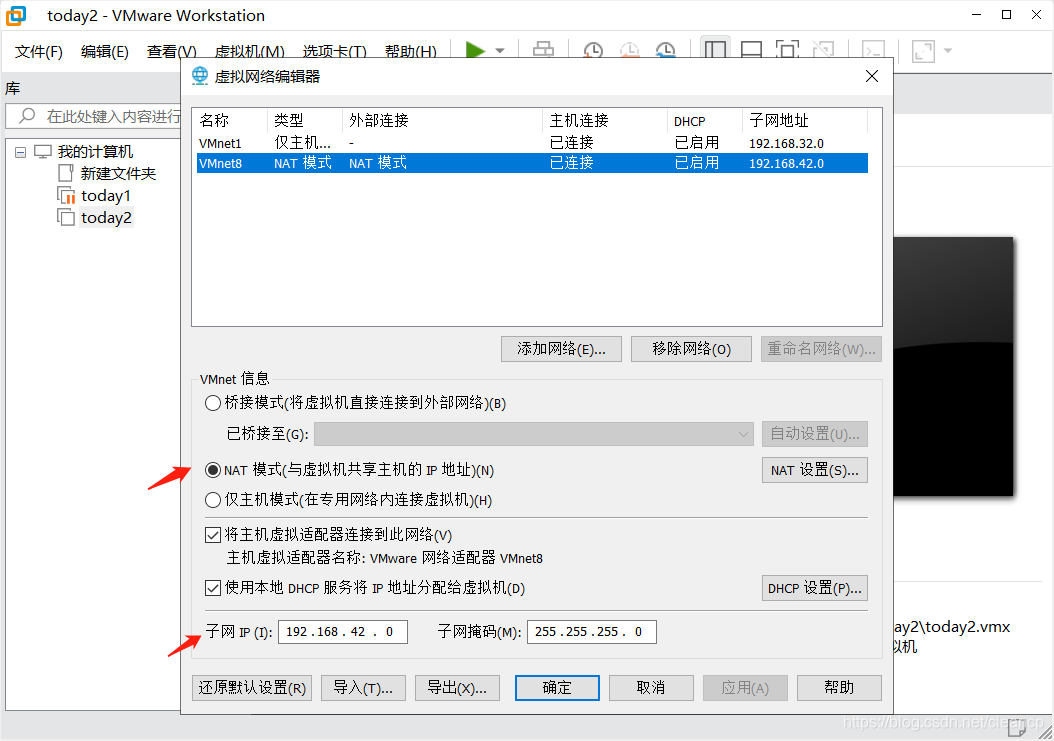Click the 应用(A) button
The height and width of the screenshot is (741, 1054).
pos(745,688)
